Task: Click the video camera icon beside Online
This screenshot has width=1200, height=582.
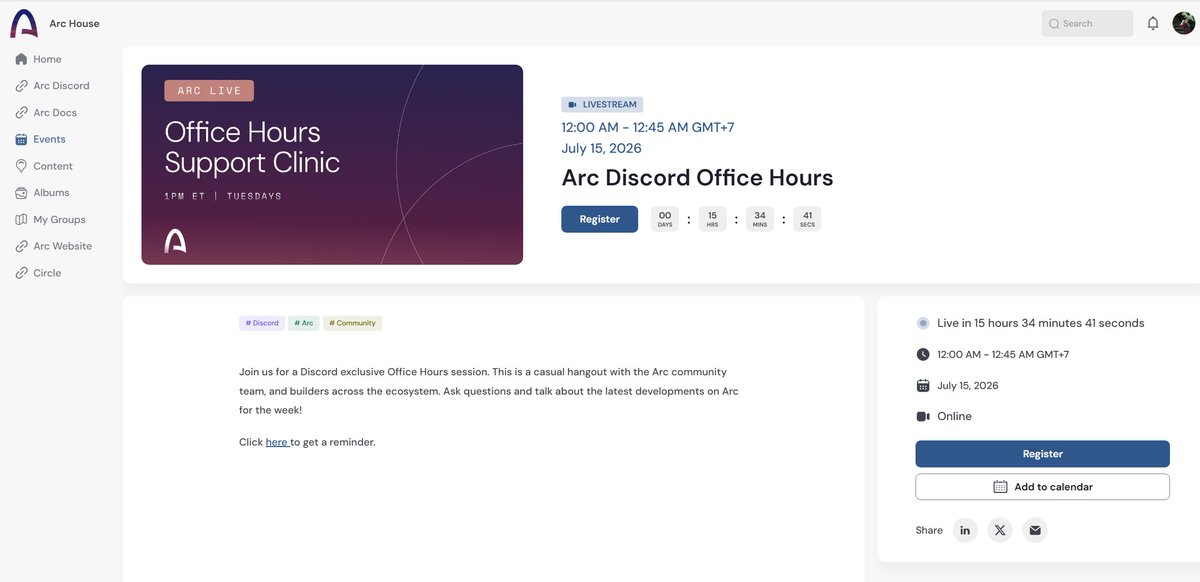Action: [923, 416]
